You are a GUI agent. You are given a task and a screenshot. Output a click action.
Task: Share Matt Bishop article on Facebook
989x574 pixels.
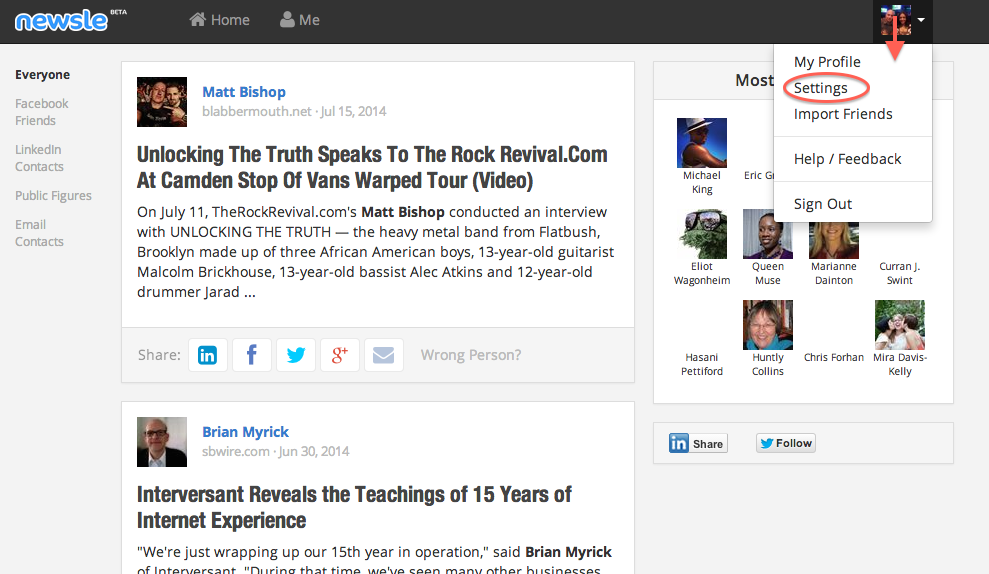point(252,354)
